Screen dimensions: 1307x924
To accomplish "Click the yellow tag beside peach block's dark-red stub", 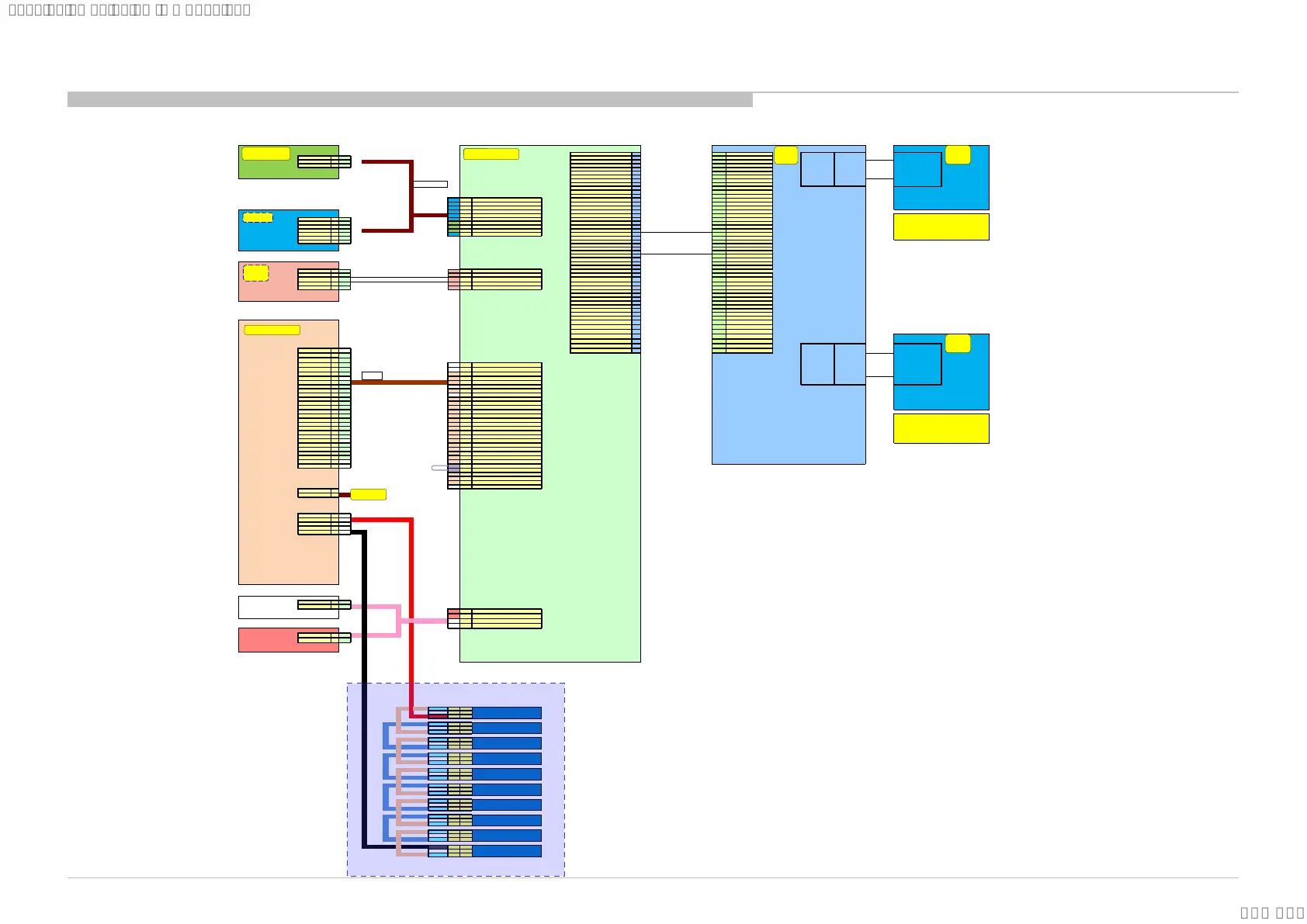I will [x=369, y=494].
